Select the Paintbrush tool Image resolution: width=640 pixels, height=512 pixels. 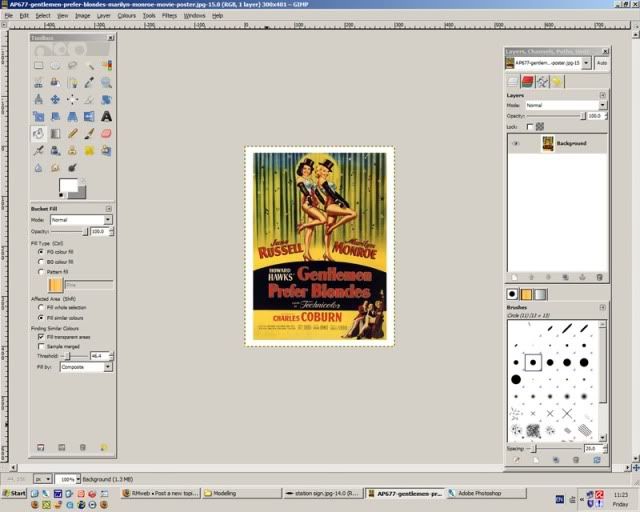(x=89, y=134)
